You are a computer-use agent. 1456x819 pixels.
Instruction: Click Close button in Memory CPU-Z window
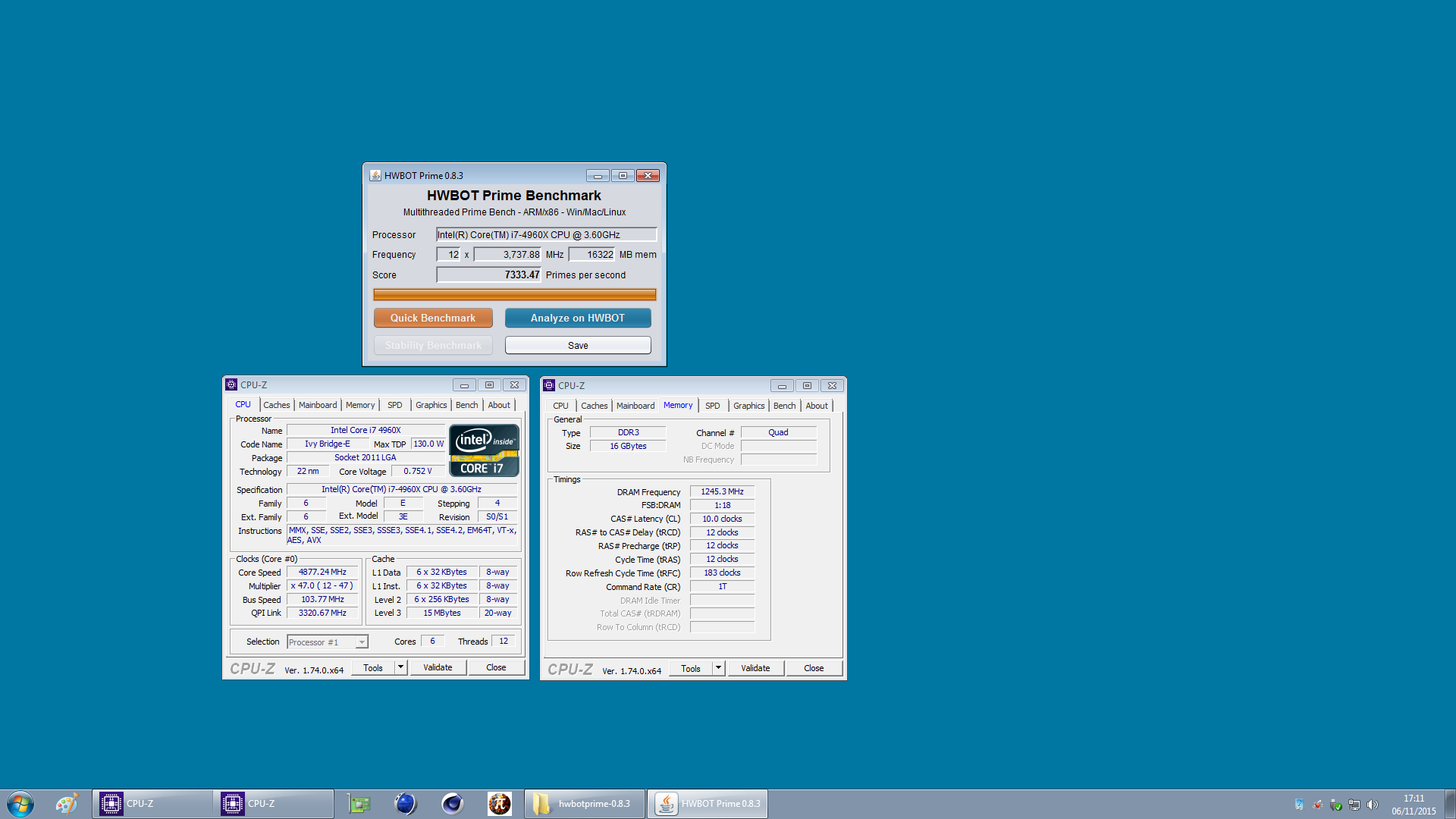(x=814, y=668)
